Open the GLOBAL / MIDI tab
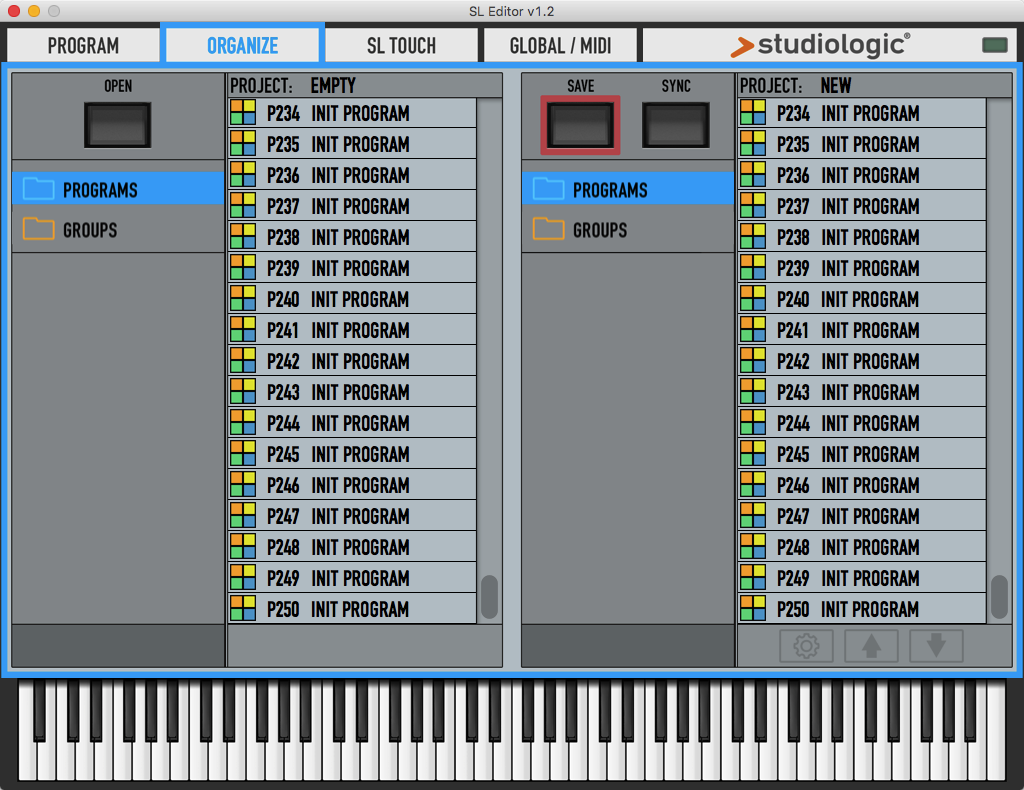1024x790 pixels. [x=560, y=45]
